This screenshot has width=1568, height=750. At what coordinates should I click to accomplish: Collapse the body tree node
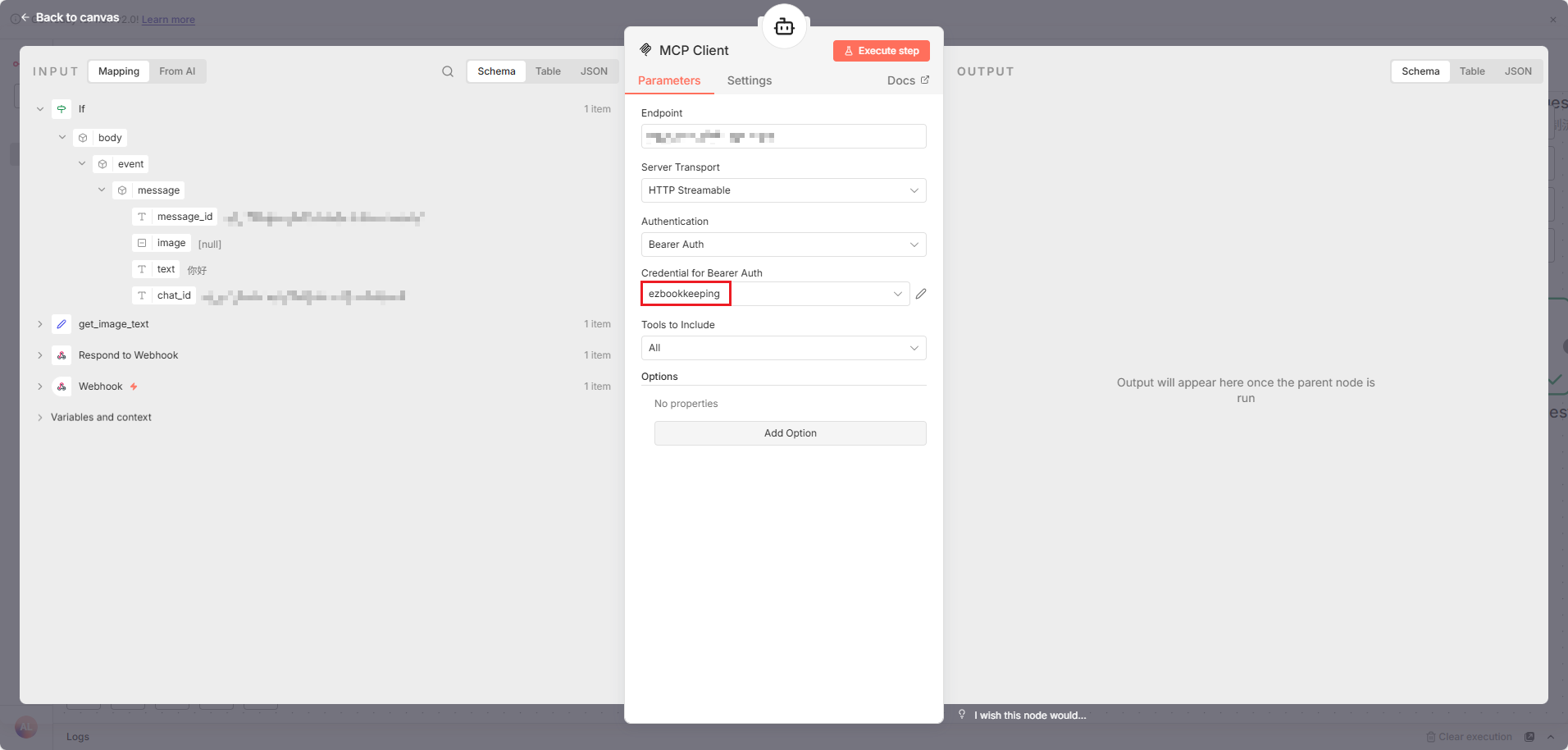coord(62,138)
